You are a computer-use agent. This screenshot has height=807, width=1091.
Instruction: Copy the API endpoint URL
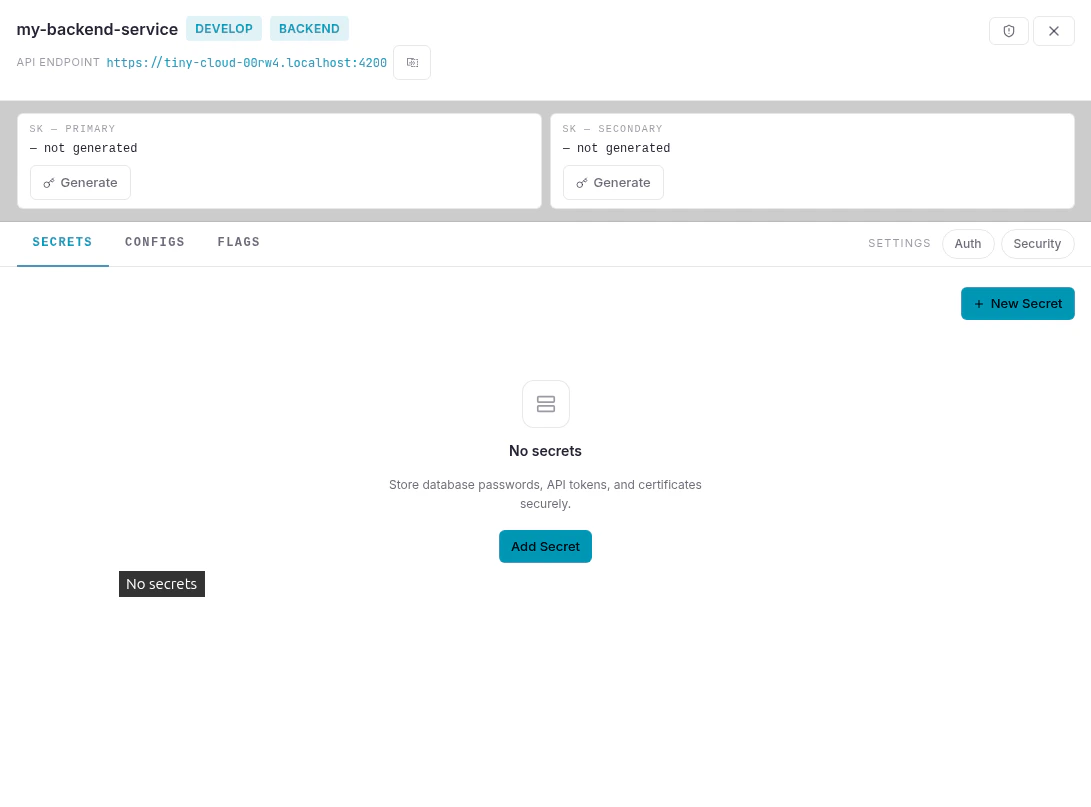pyautogui.click(x=412, y=63)
